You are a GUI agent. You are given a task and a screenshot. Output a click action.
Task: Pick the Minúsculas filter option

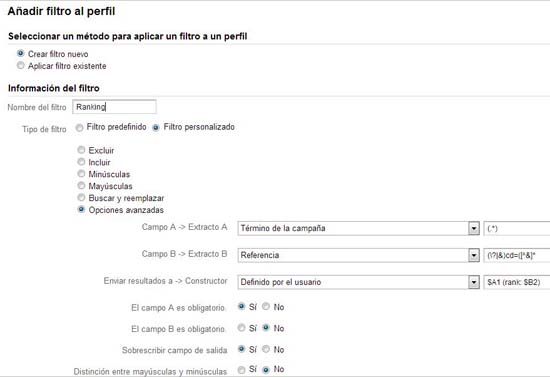pyautogui.click(x=81, y=174)
